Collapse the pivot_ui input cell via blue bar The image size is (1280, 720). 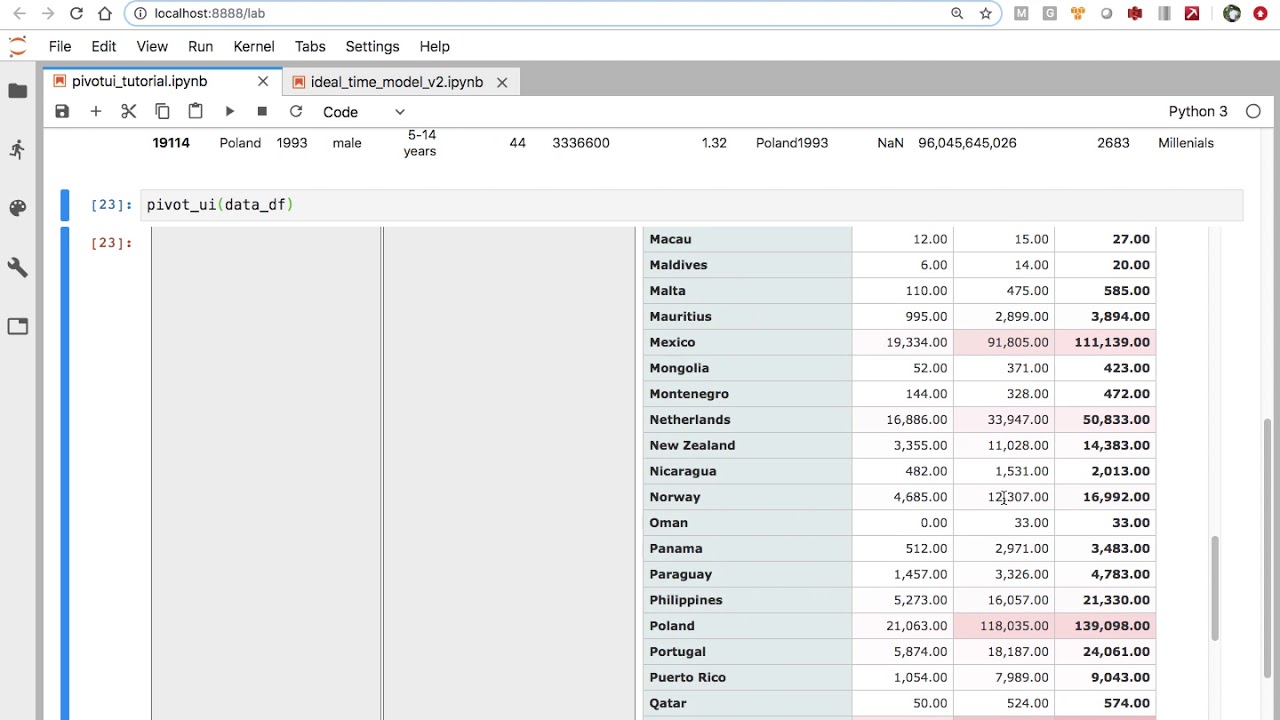click(x=65, y=205)
